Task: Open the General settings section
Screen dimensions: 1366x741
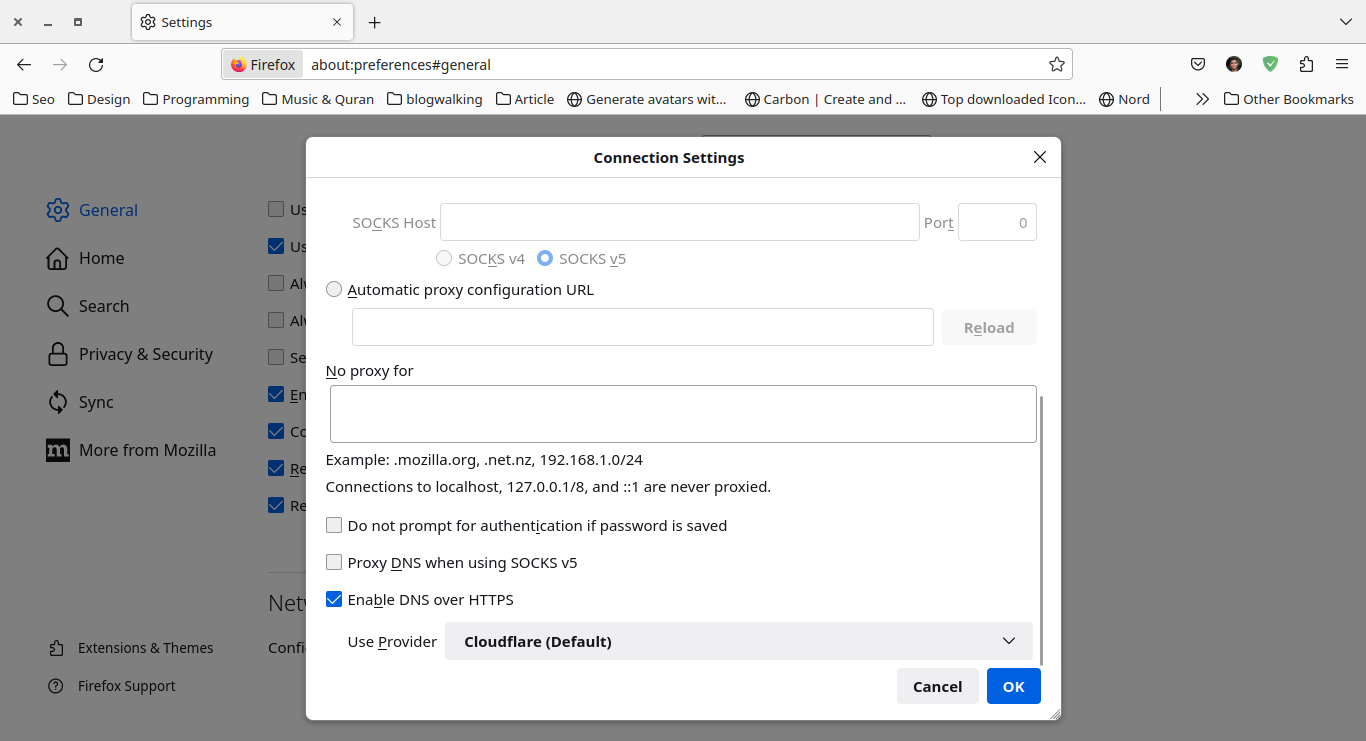Action: pos(107,209)
